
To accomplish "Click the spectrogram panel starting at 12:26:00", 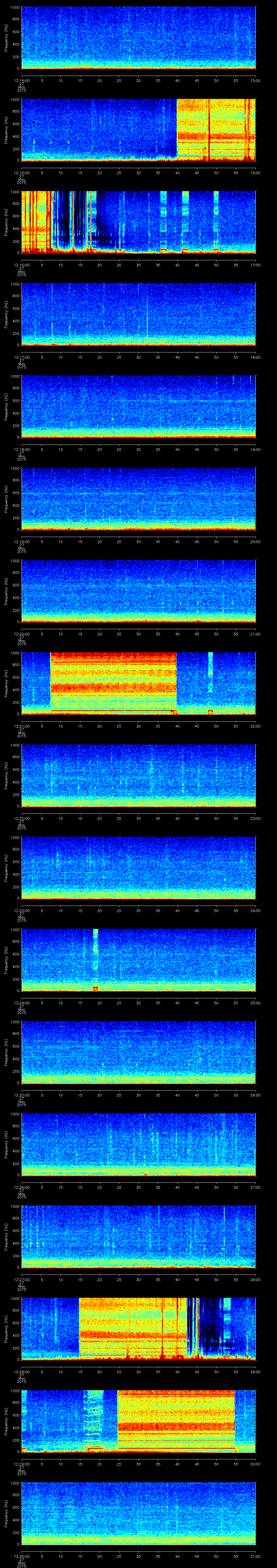I will [139, 1144].
